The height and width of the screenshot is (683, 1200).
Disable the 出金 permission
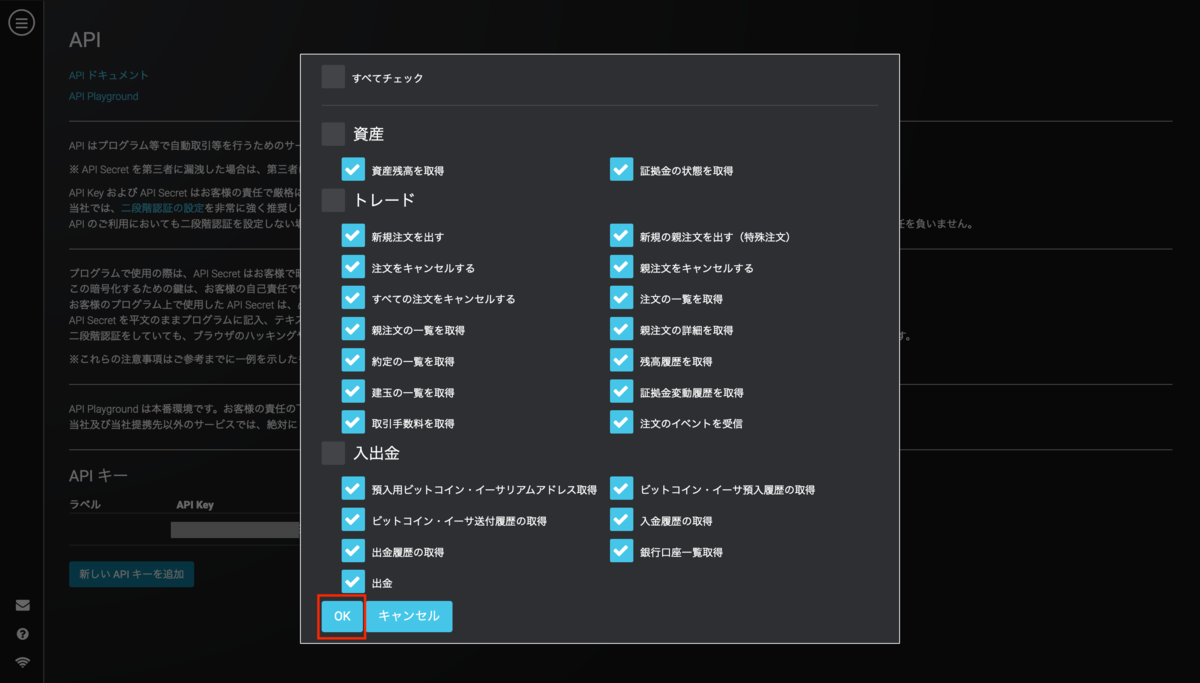point(352,581)
